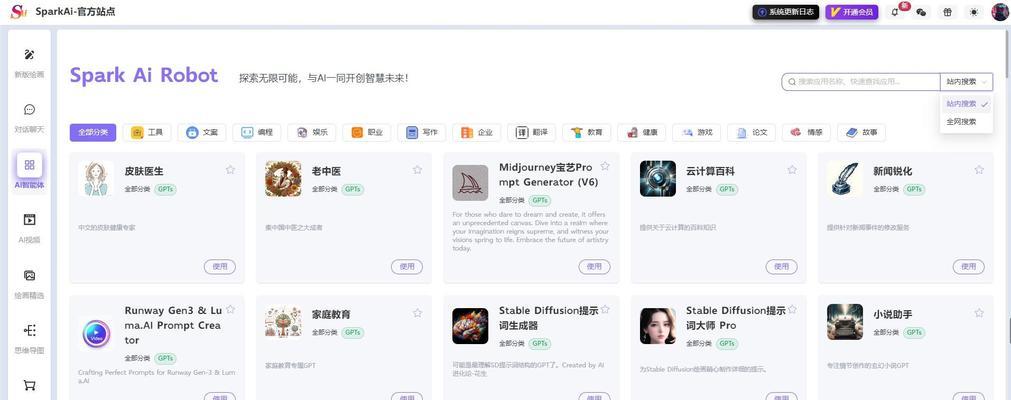Click the 小说助手 typewriter icon

pos(845,322)
